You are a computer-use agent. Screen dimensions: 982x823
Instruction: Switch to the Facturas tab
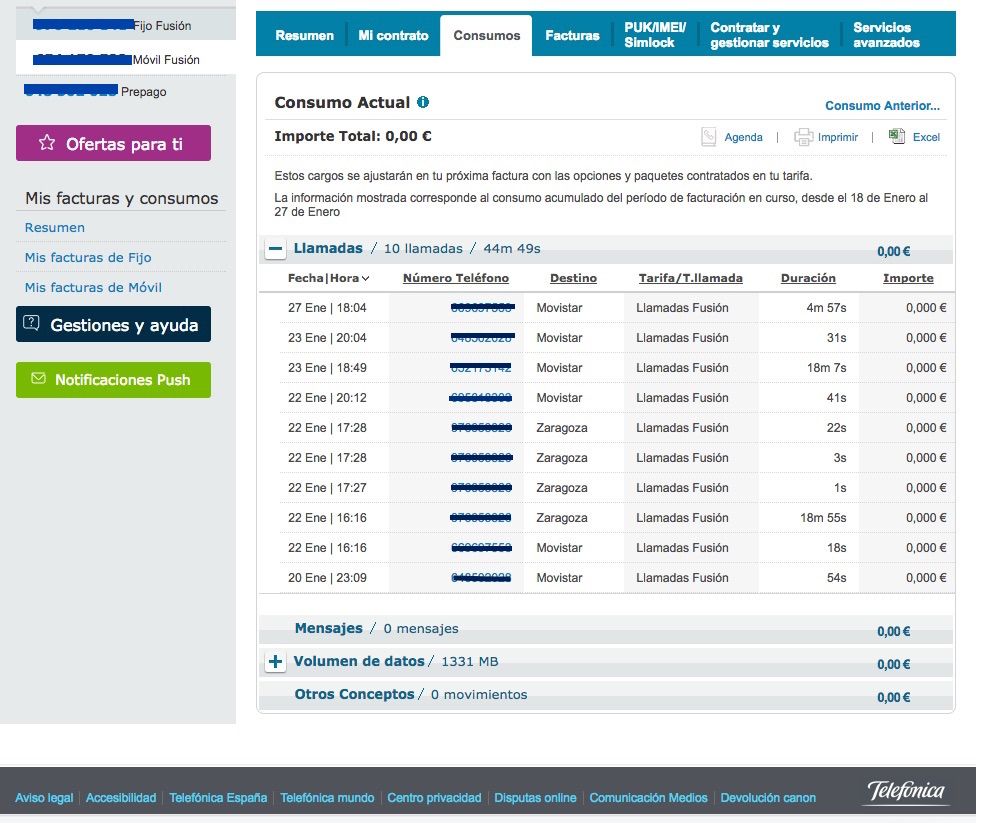pos(572,35)
